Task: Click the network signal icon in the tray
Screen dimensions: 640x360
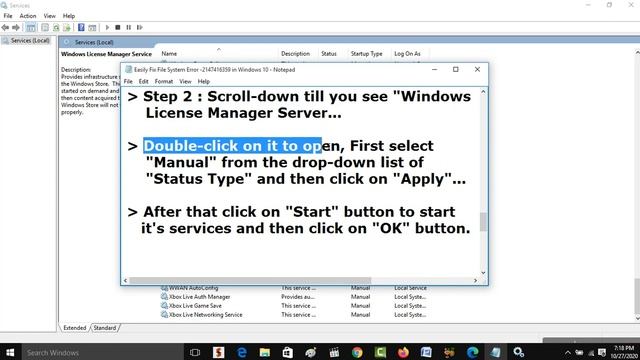Action: pos(591,352)
